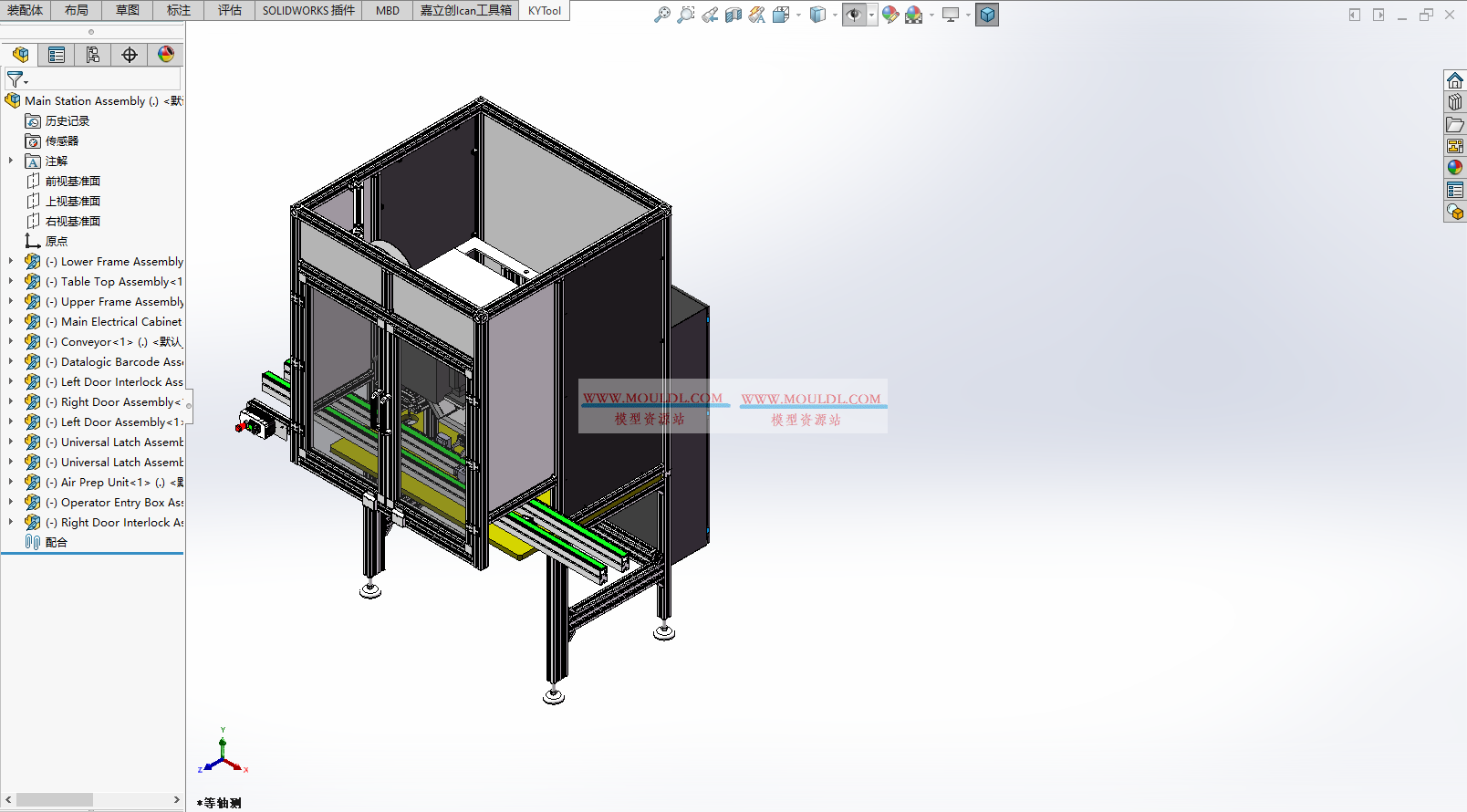
Task: Open the File Explorer task pane icon
Action: pyautogui.click(x=1455, y=124)
